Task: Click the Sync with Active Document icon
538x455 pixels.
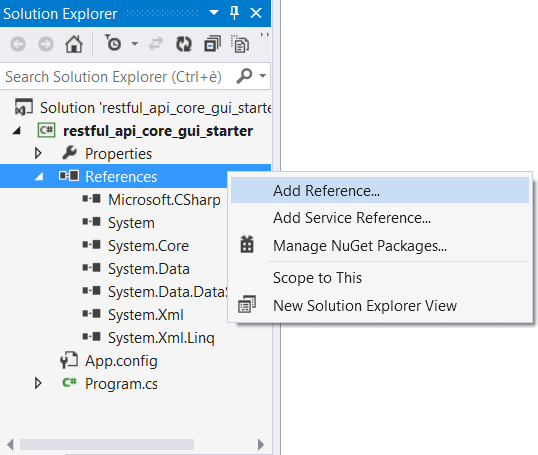Action: pos(156,44)
